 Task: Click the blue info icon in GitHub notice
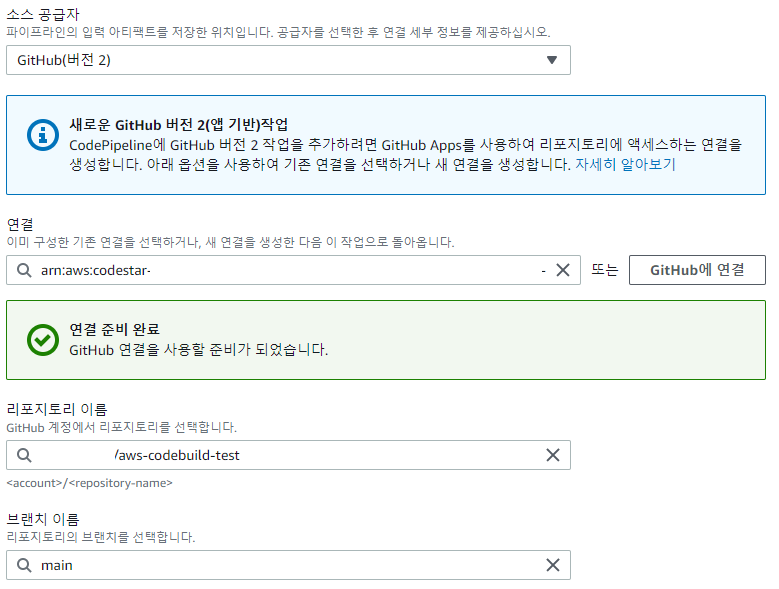click(x=43, y=135)
